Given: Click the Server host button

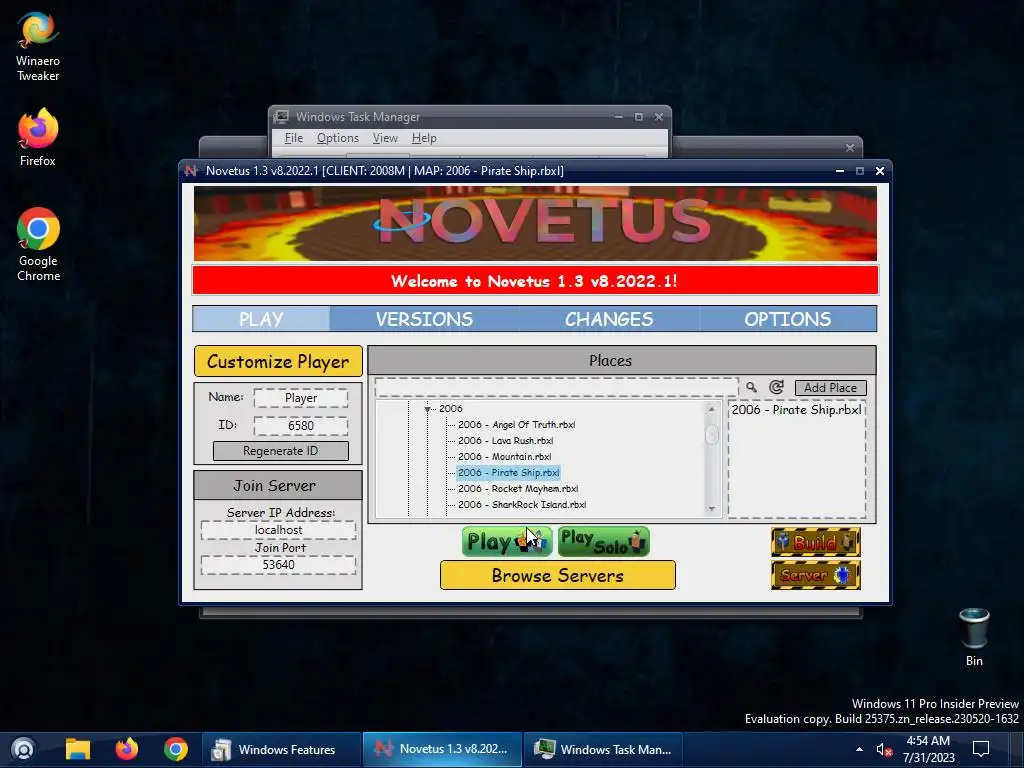Looking at the screenshot, I should click(x=816, y=575).
